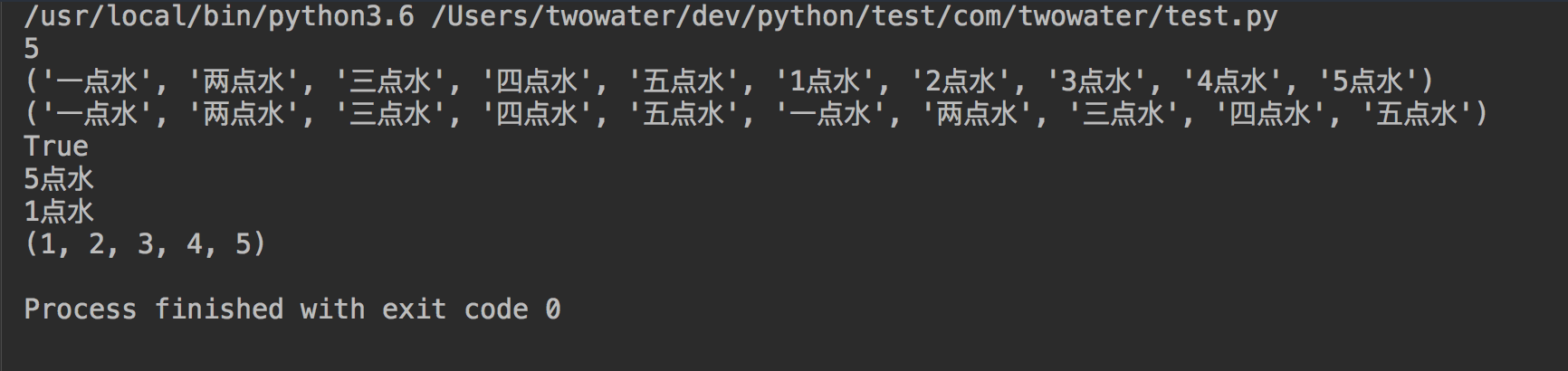Click '2点水' inside the first tuple
The width and height of the screenshot is (1568, 371).
(960, 81)
